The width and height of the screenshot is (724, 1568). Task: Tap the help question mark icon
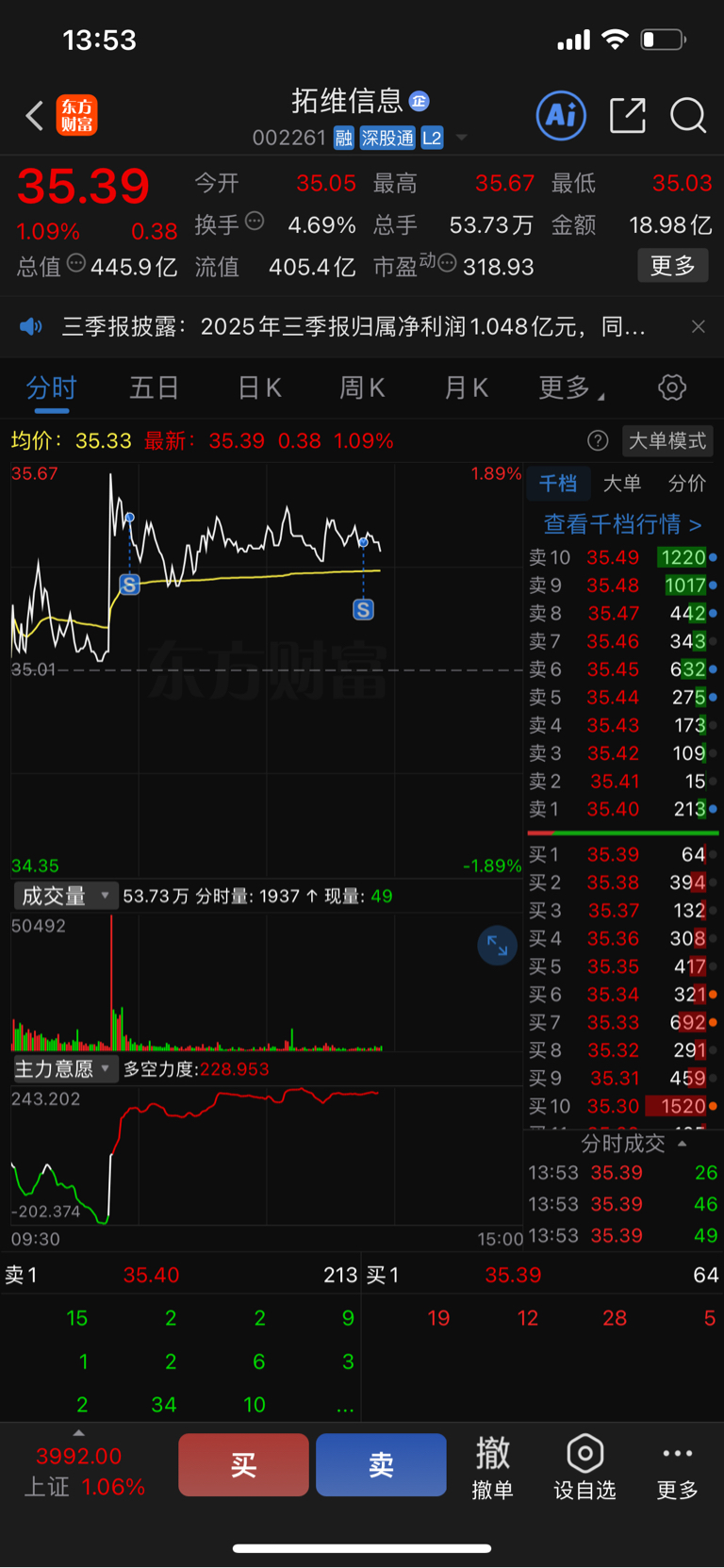pos(598,440)
